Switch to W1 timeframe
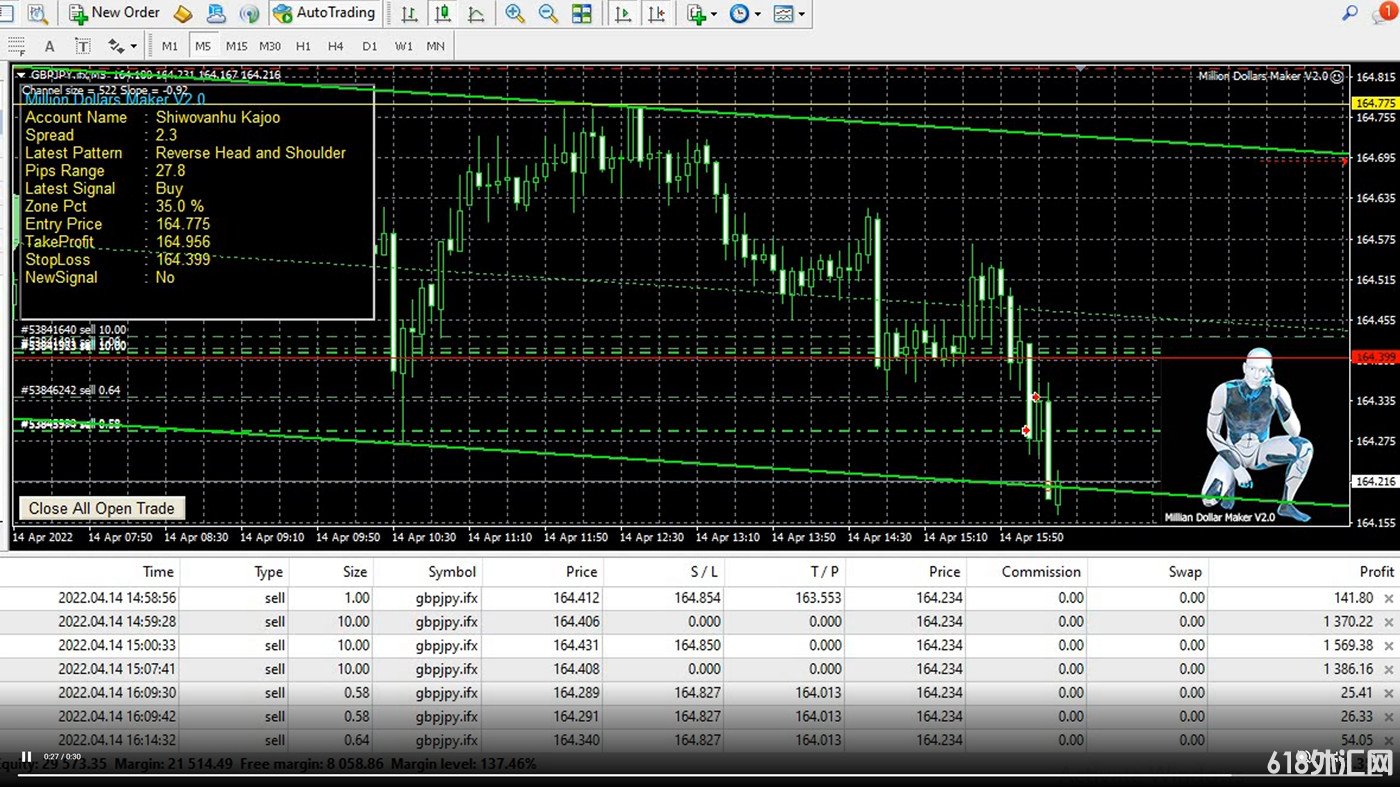 403,46
